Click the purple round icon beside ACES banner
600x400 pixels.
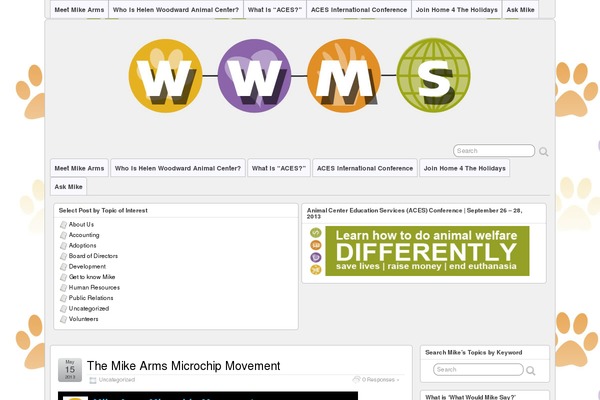pos(316,257)
